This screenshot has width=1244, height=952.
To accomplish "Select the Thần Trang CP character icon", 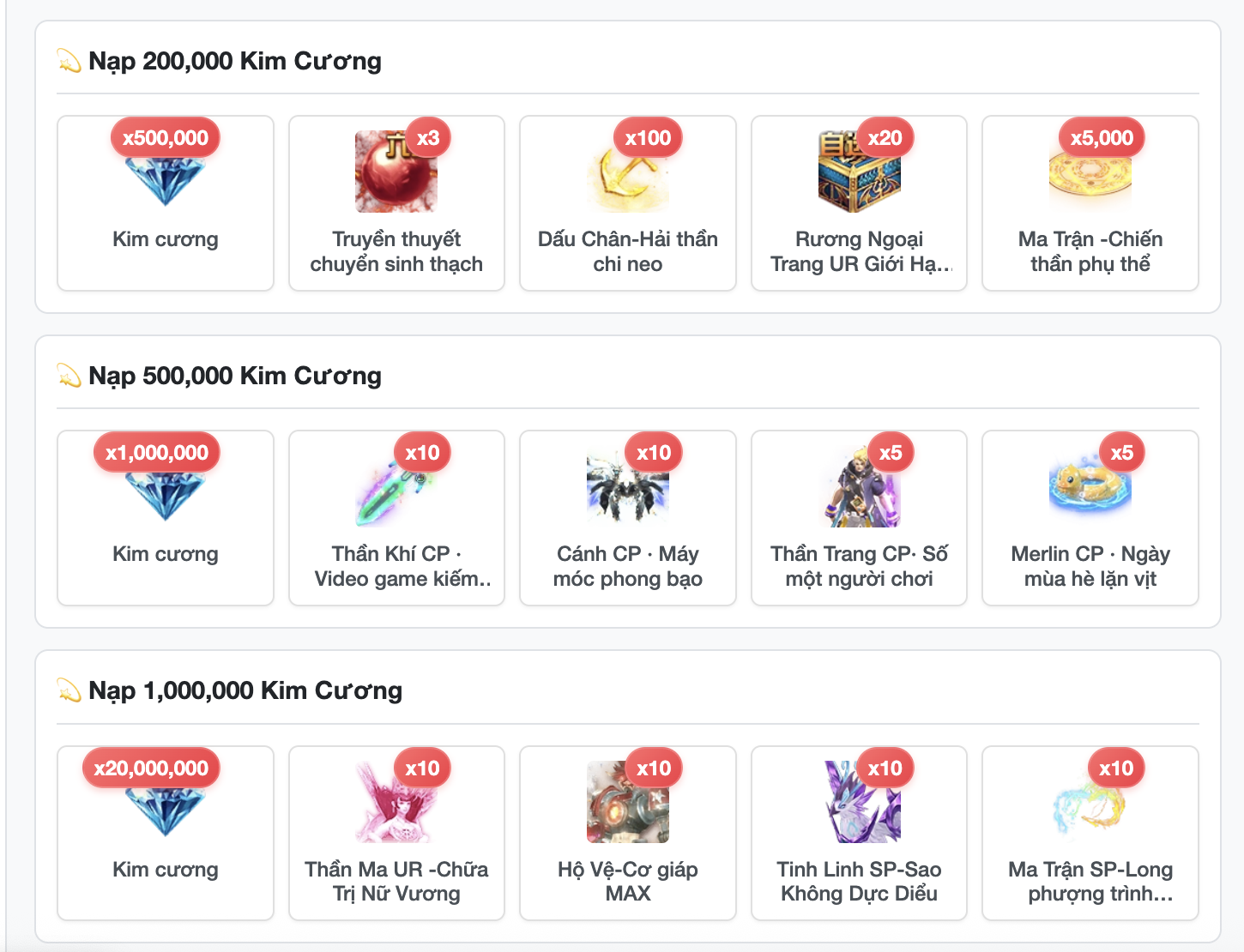I will click(x=859, y=486).
